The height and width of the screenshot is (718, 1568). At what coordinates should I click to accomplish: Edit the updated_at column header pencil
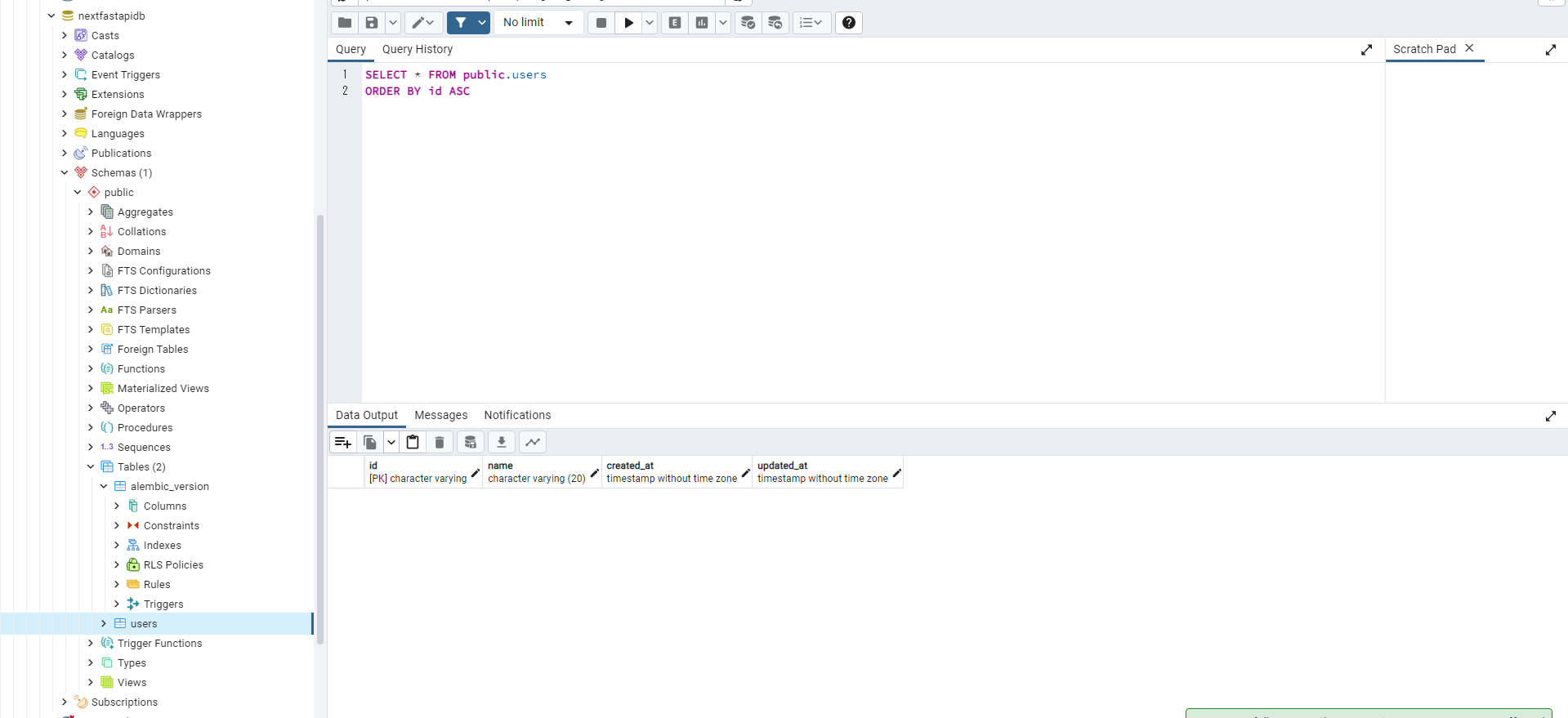point(896,473)
